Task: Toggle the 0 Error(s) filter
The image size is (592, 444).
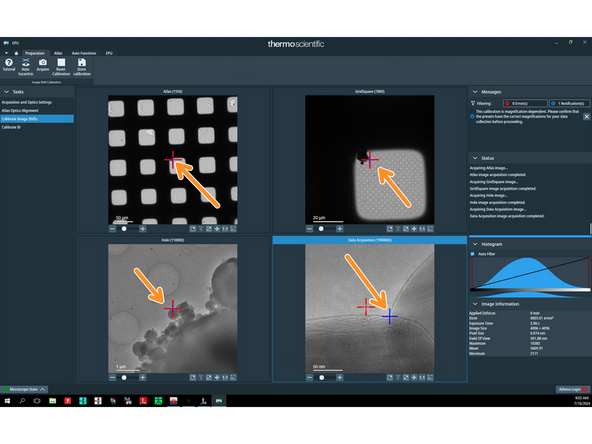Action: [x=525, y=103]
